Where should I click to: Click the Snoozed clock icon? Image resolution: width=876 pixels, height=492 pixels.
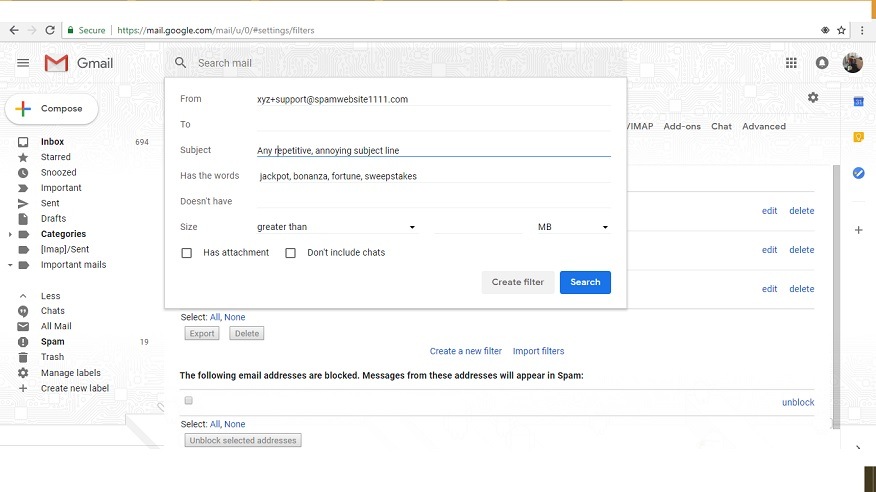[23, 173]
